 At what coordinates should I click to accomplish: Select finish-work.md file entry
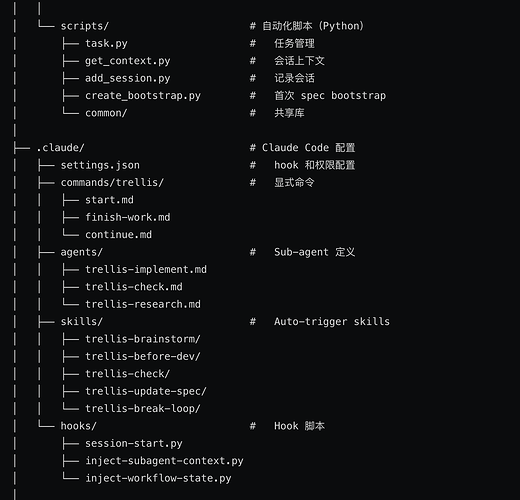(128, 217)
